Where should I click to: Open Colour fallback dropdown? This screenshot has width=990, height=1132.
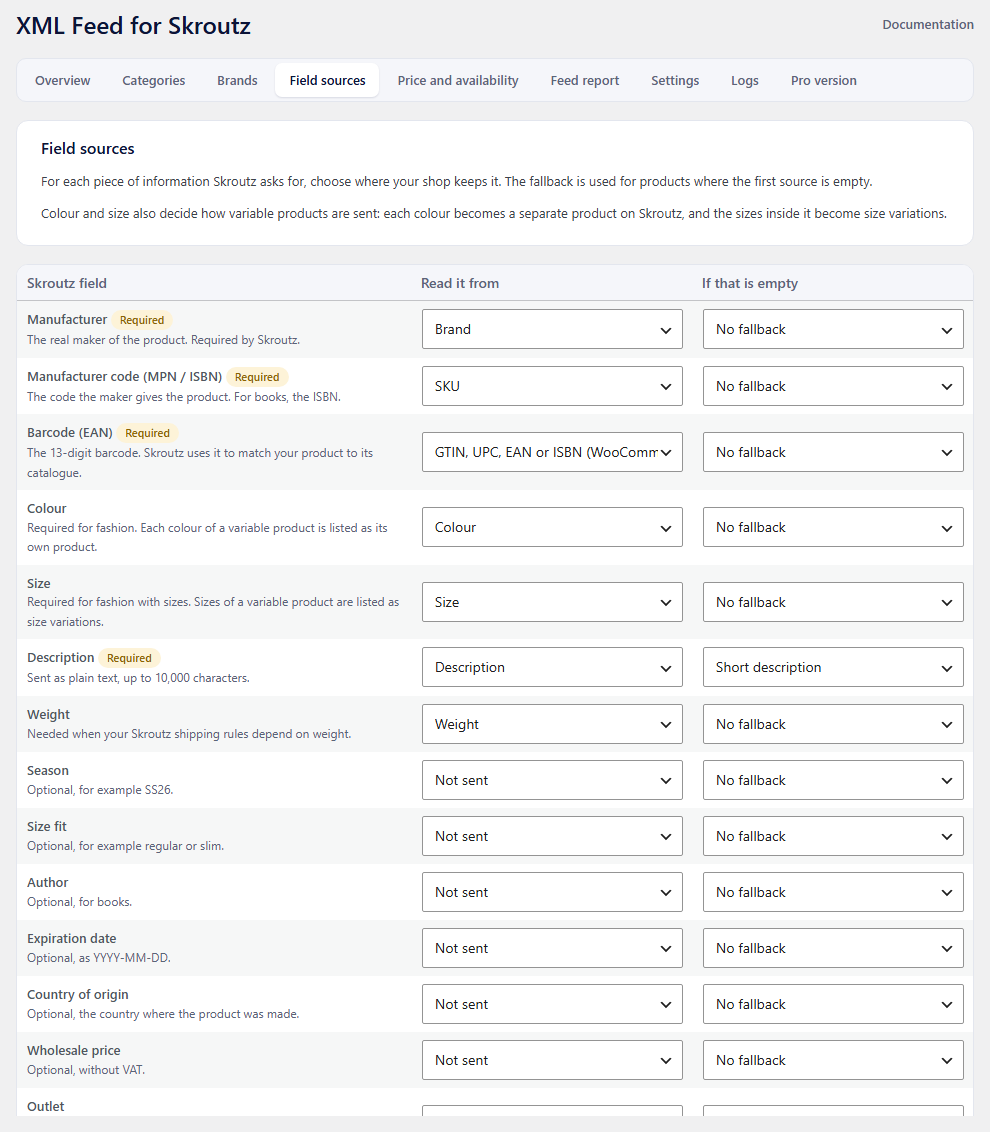833,527
